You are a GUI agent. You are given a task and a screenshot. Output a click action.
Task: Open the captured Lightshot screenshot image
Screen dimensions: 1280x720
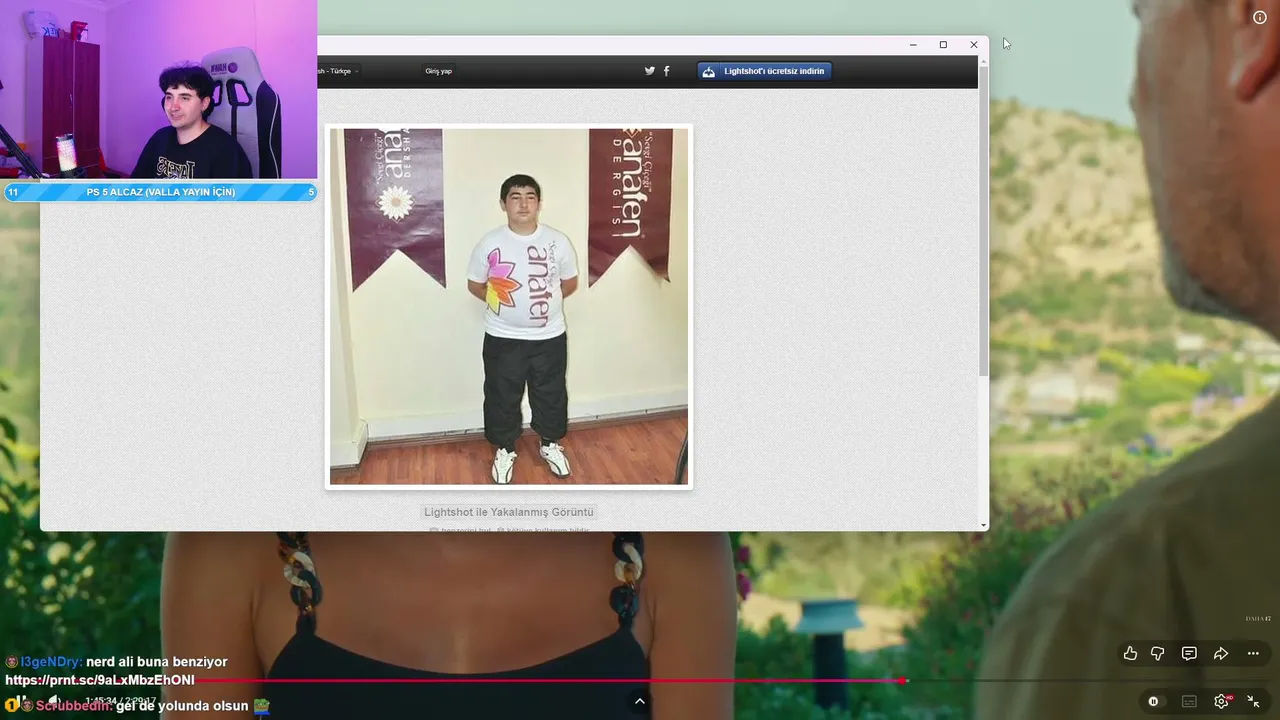509,306
